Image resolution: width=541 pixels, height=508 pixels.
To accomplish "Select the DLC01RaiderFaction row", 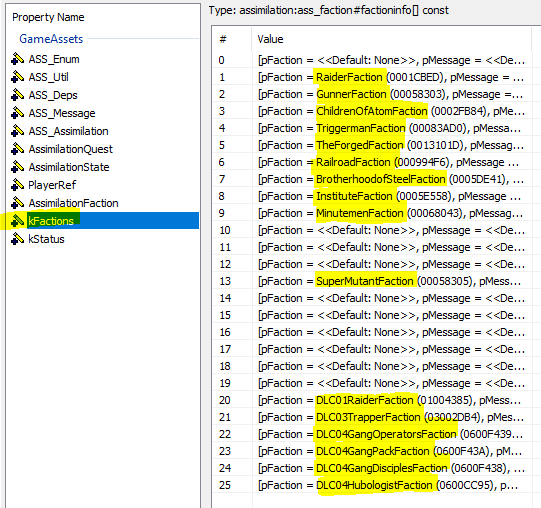I will click(x=372, y=400).
